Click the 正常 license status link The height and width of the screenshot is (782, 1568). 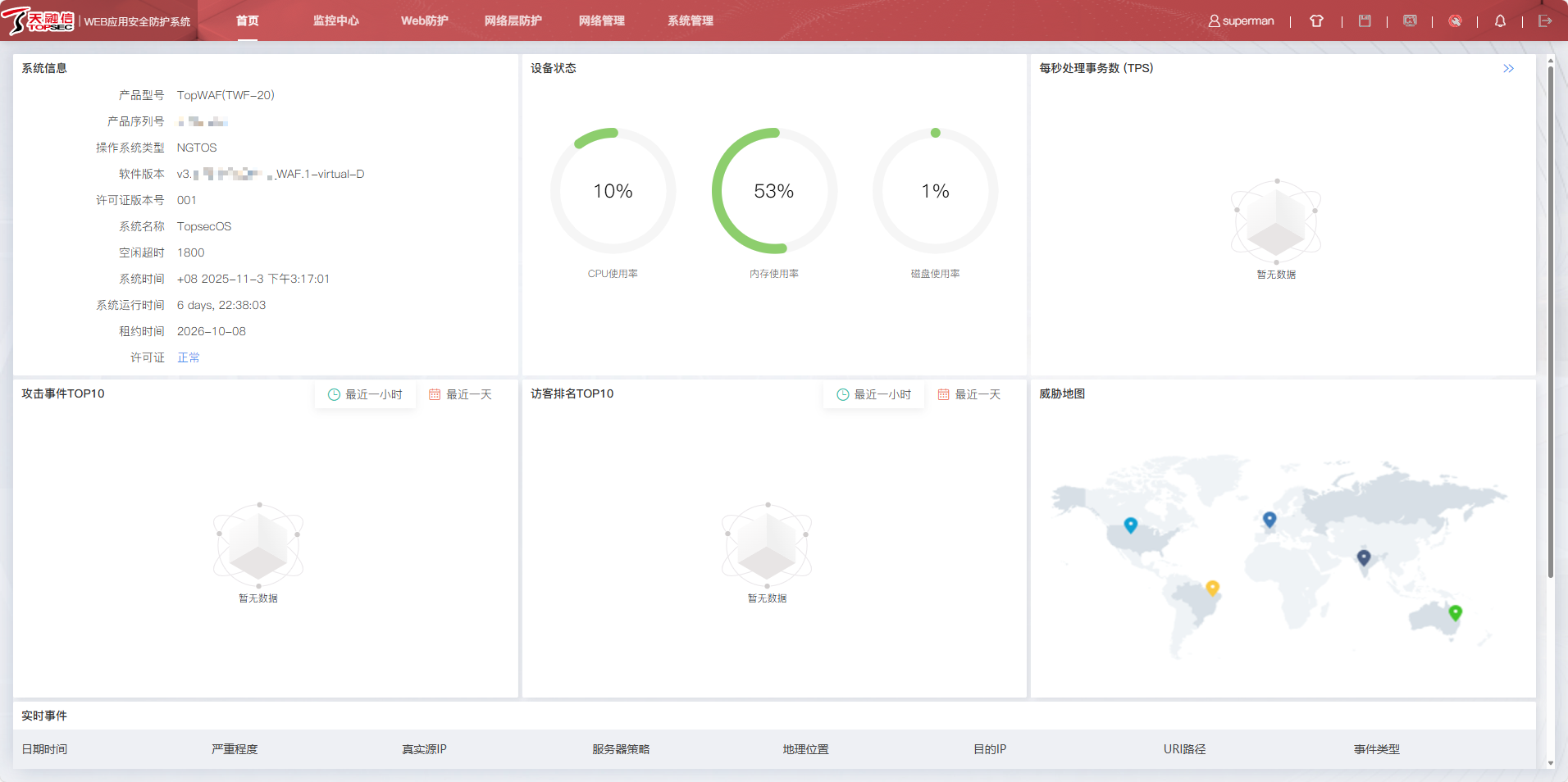[x=189, y=357]
